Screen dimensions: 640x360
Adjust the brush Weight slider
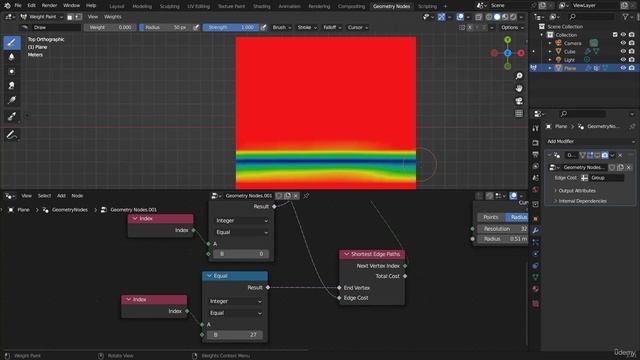click(109, 27)
